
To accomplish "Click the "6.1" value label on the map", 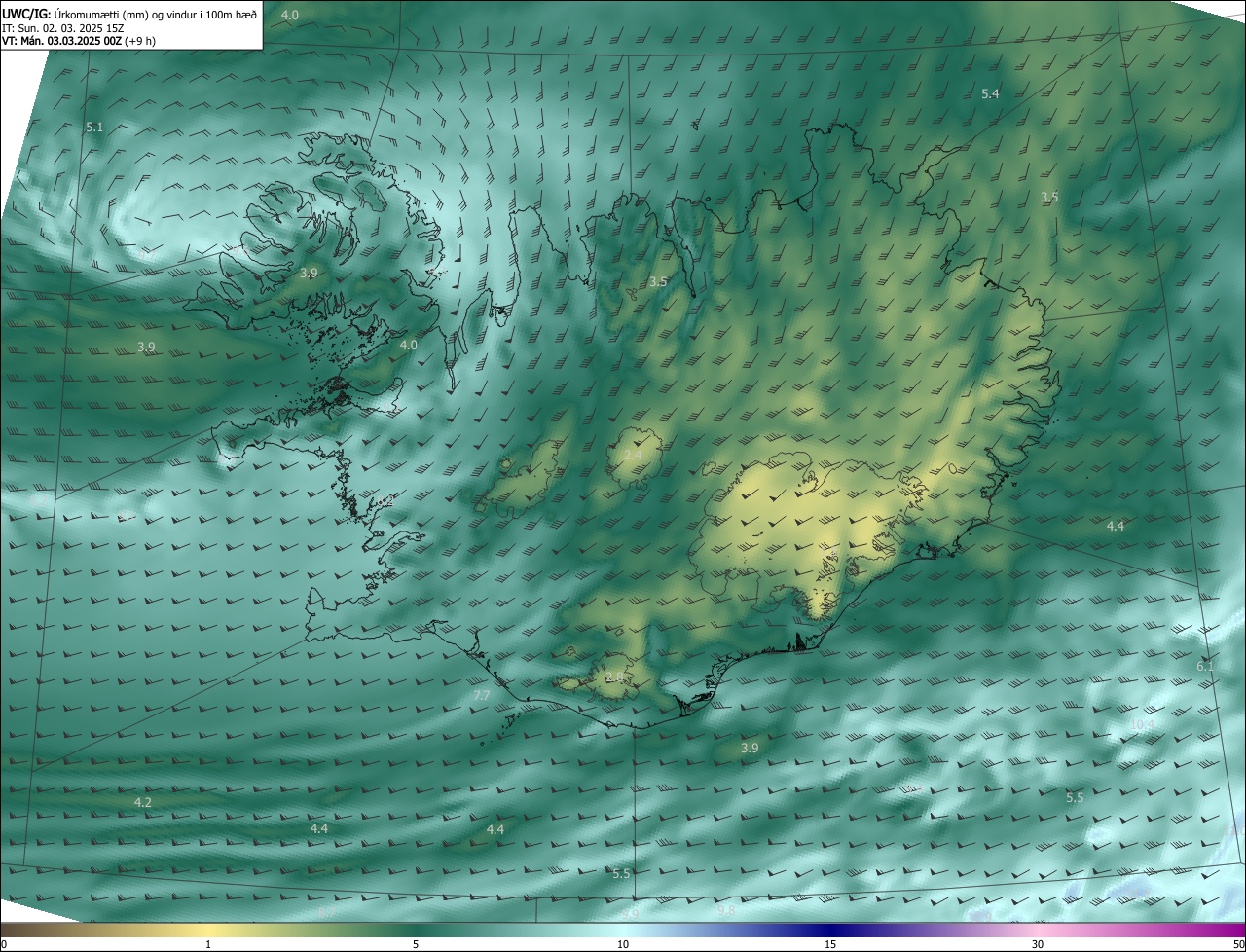I will tap(1205, 666).
